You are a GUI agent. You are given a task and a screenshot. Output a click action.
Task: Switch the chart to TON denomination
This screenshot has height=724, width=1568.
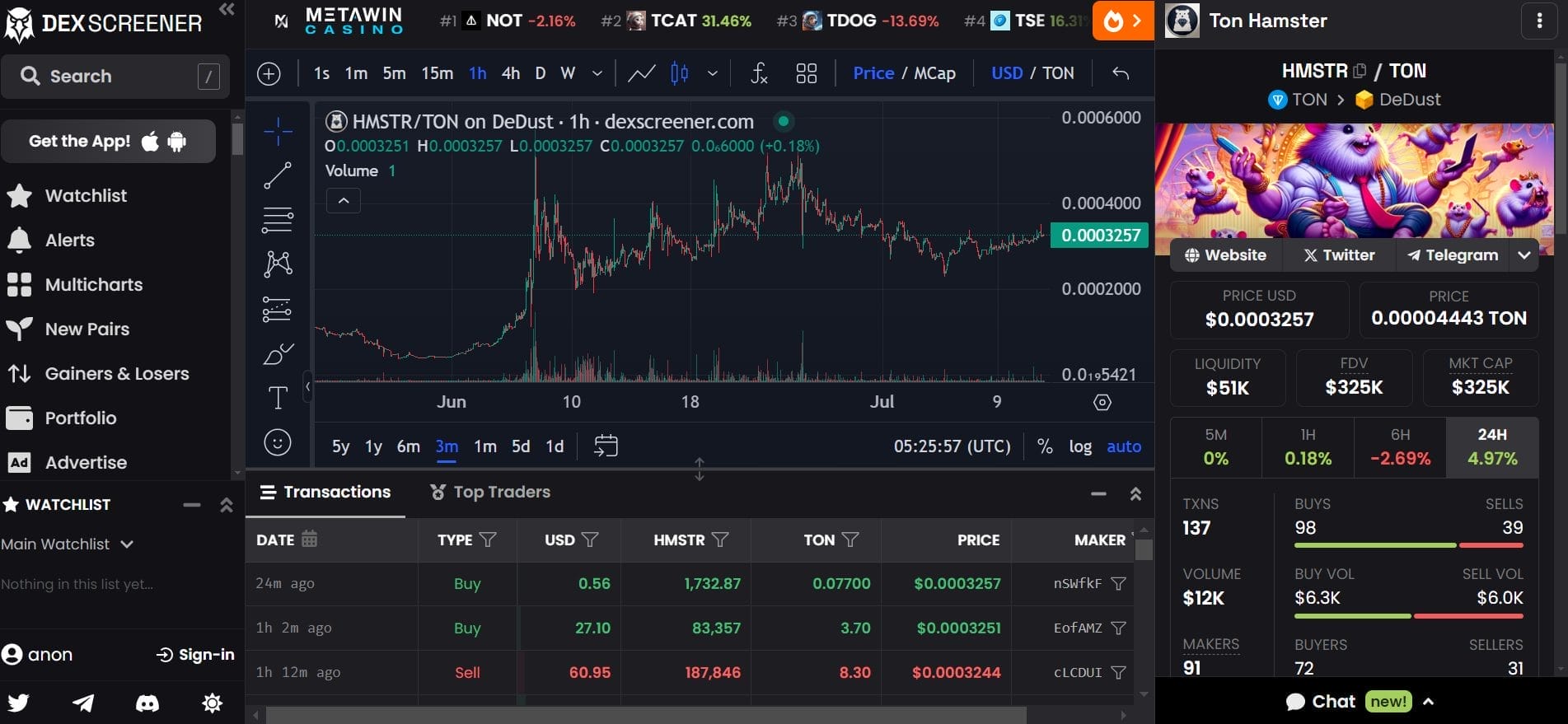pyautogui.click(x=1058, y=73)
